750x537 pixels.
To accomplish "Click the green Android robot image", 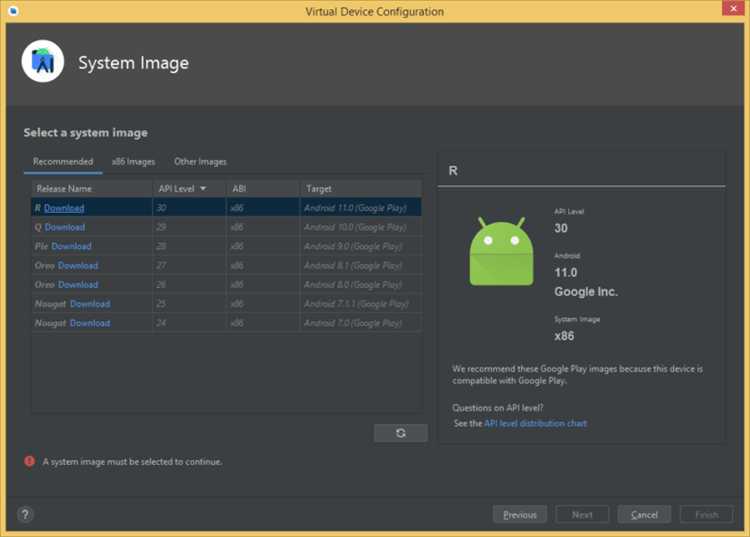I will (x=501, y=252).
